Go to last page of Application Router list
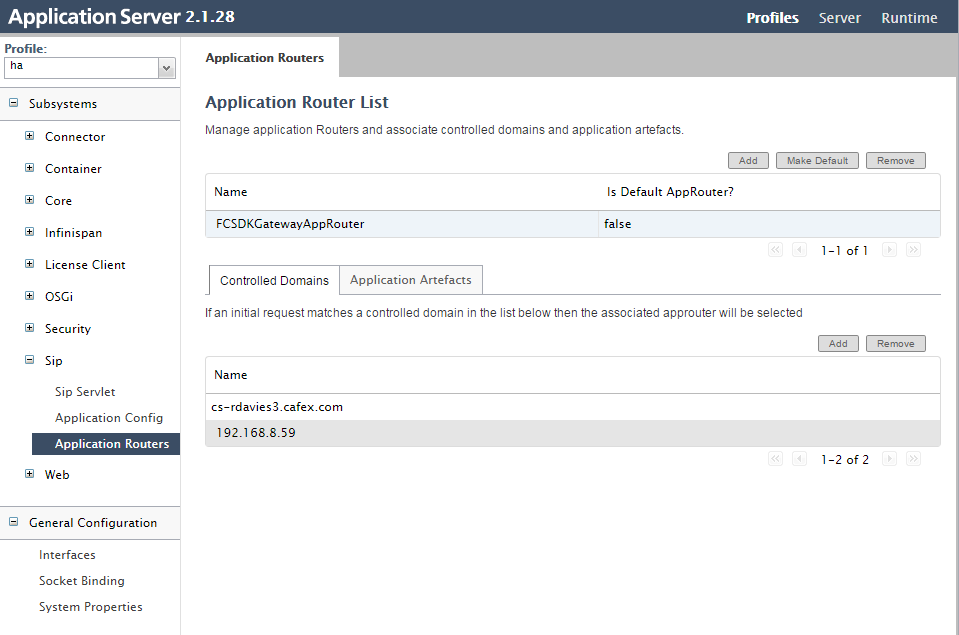This screenshot has height=635, width=959. click(913, 250)
